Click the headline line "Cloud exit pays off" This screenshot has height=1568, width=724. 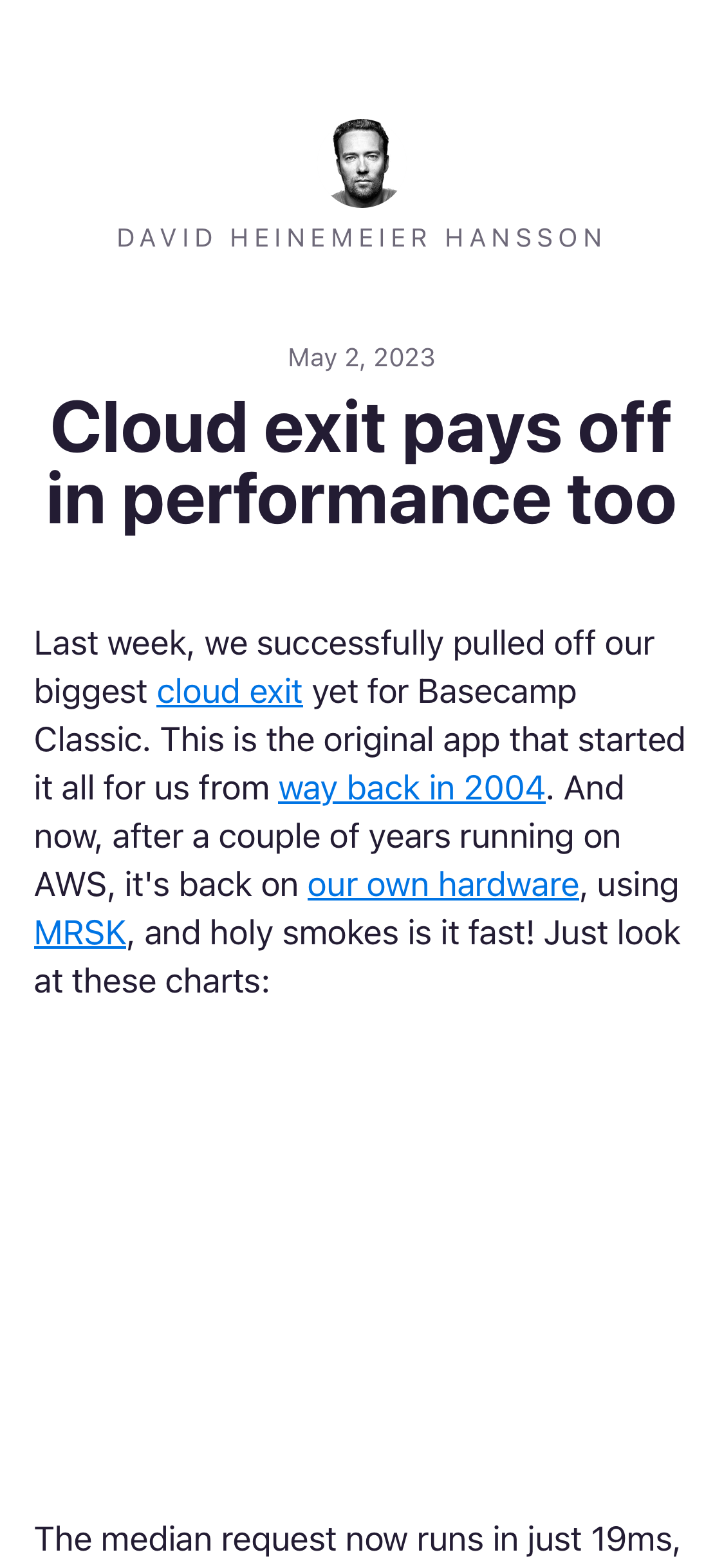(x=362, y=428)
